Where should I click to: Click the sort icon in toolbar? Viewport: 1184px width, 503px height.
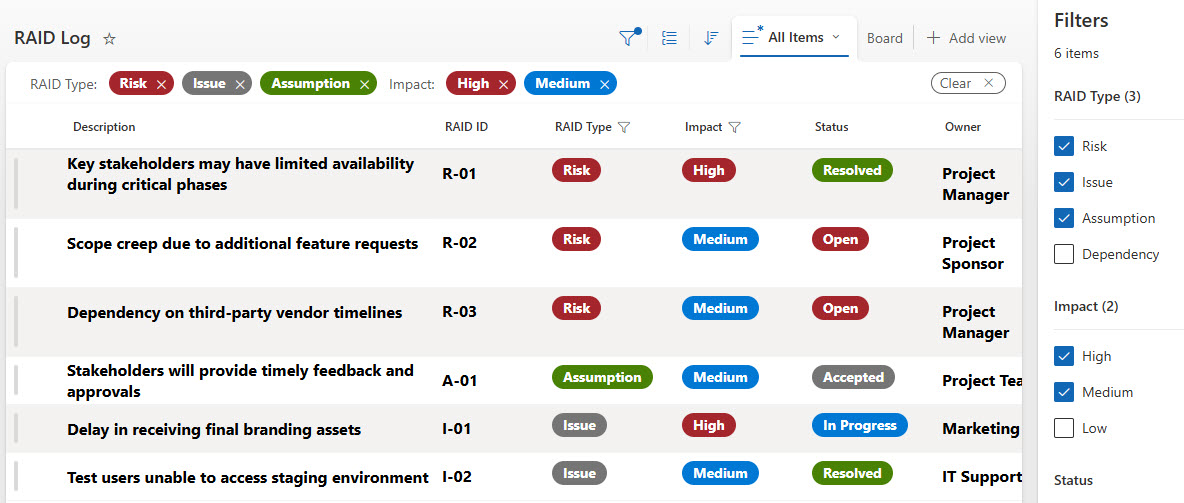(x=711, y=38)
